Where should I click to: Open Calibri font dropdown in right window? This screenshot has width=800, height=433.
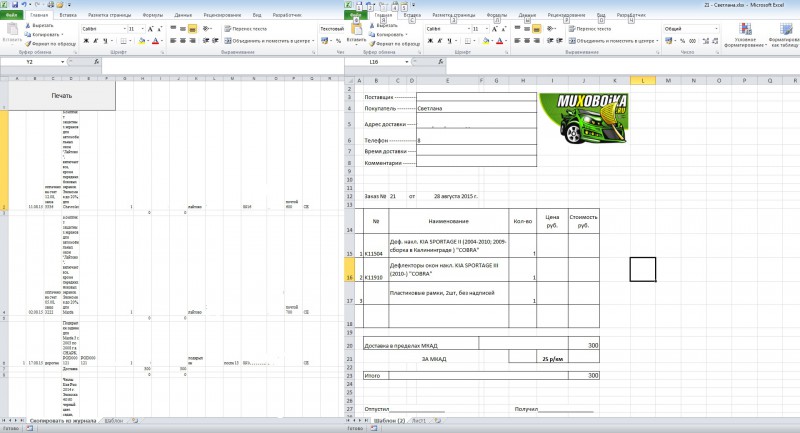point(468,29)
